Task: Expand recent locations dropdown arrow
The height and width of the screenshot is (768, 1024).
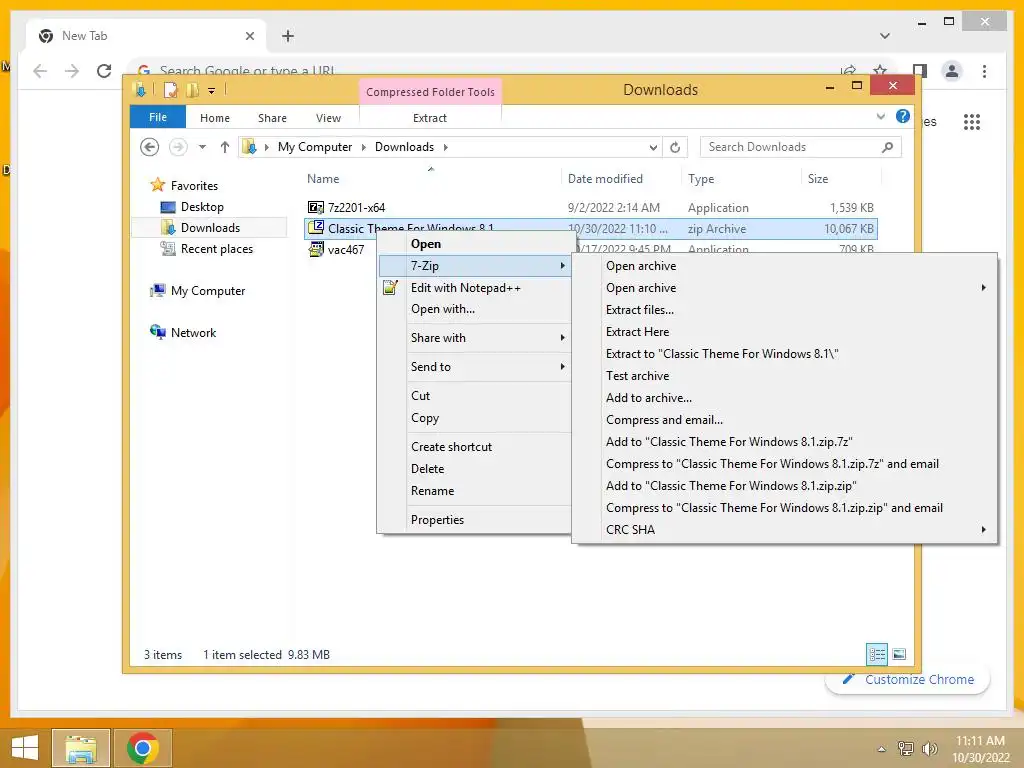Action: [x=202, y=147]
